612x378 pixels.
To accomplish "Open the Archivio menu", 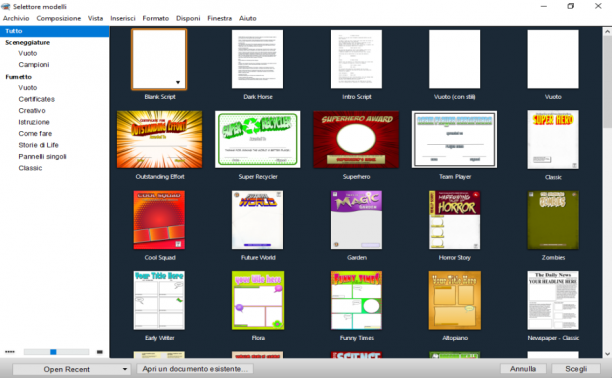I will tap(16, 18).
